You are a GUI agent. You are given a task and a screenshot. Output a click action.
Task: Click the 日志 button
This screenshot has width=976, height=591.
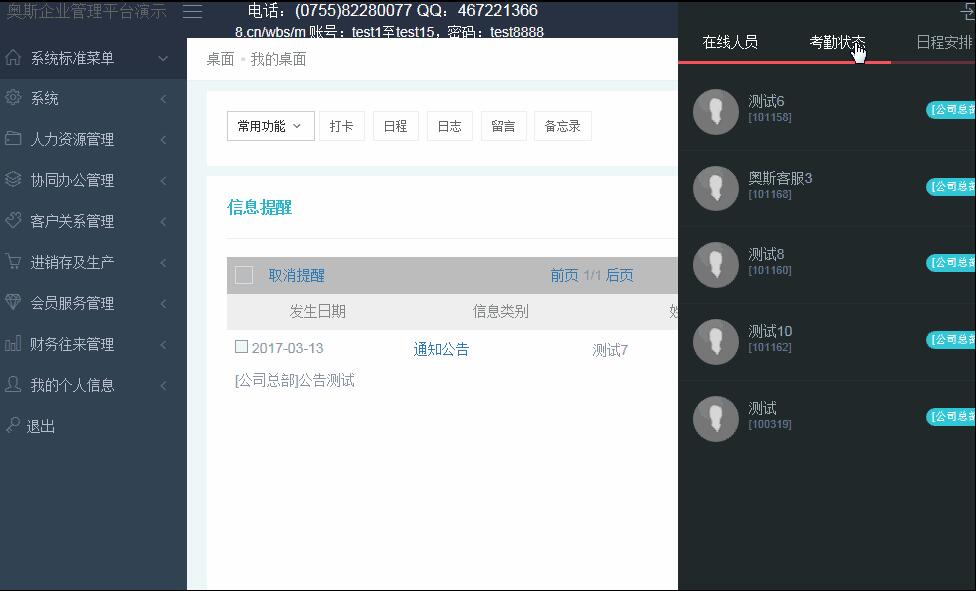449,126
